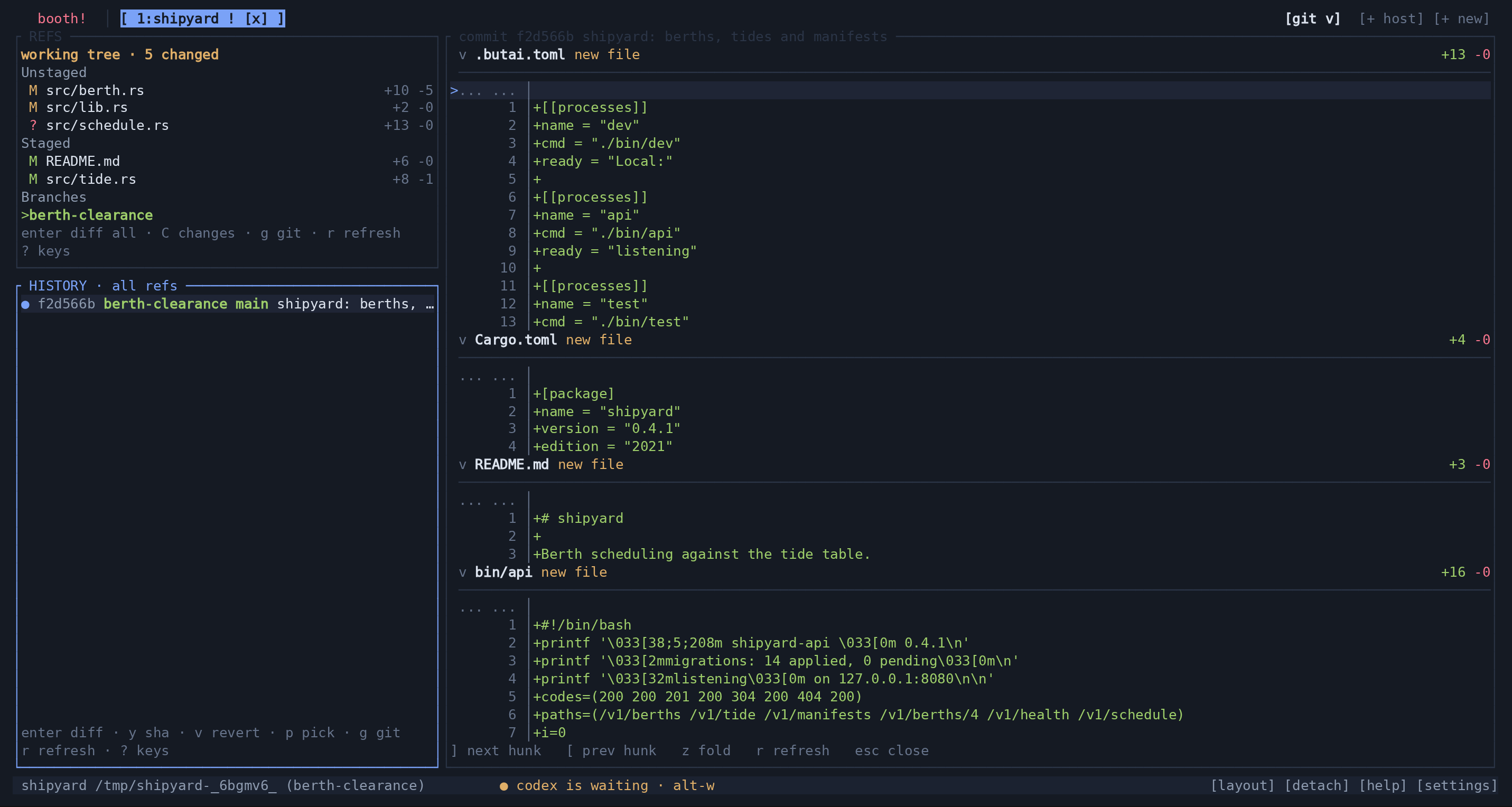Viewport: 1512px width, 807px height.
Task: Click the +10 -5 stat for berth.rs
Action: (408, 90)
